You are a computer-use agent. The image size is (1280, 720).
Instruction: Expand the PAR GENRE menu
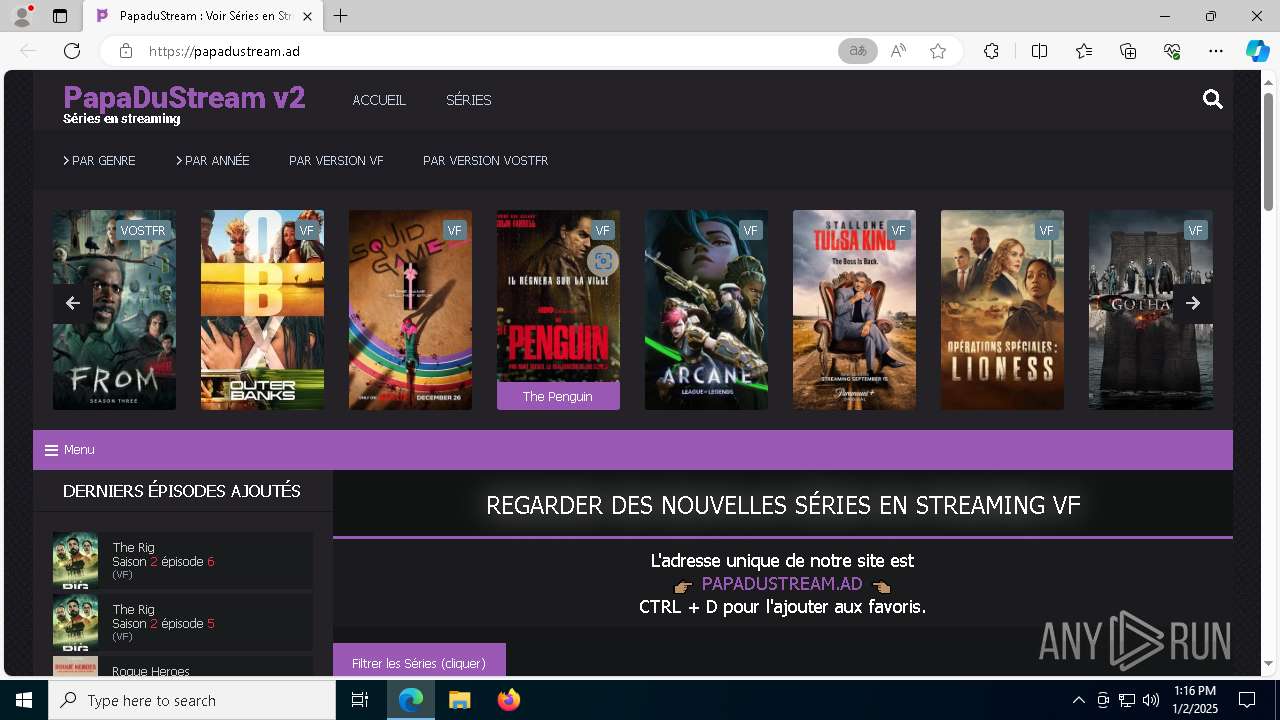tap(99, 160)
